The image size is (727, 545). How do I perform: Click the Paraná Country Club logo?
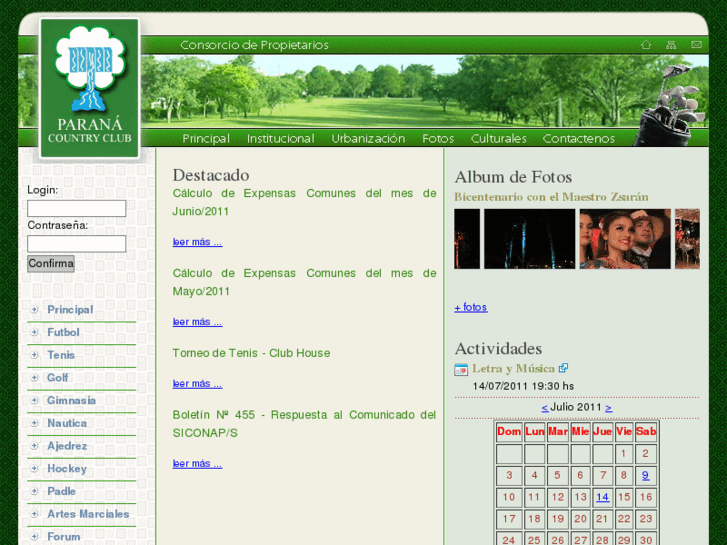(x=89, y=89)
